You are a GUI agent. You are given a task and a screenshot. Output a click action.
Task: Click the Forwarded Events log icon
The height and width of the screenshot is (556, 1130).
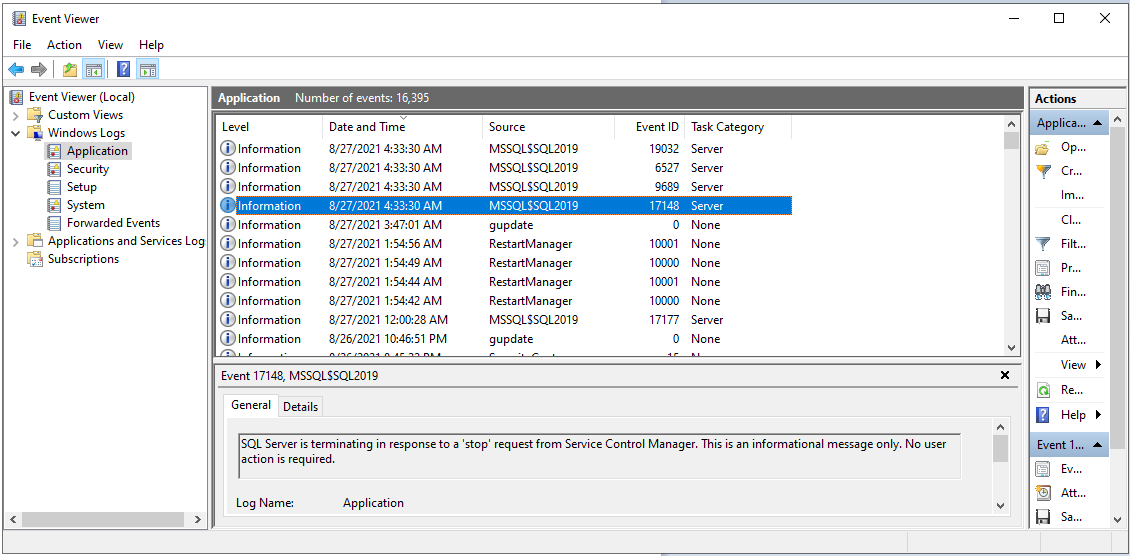(54, 223)
